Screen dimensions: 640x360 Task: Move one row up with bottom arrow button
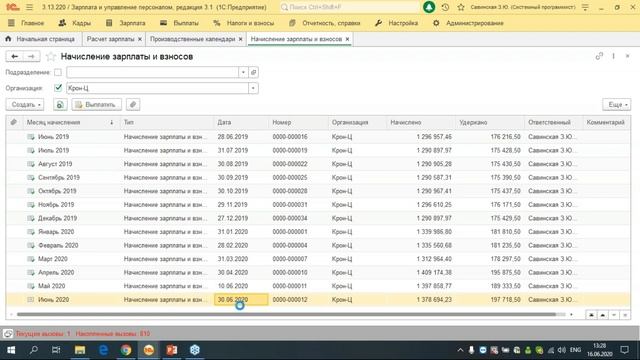click(602, 315)
